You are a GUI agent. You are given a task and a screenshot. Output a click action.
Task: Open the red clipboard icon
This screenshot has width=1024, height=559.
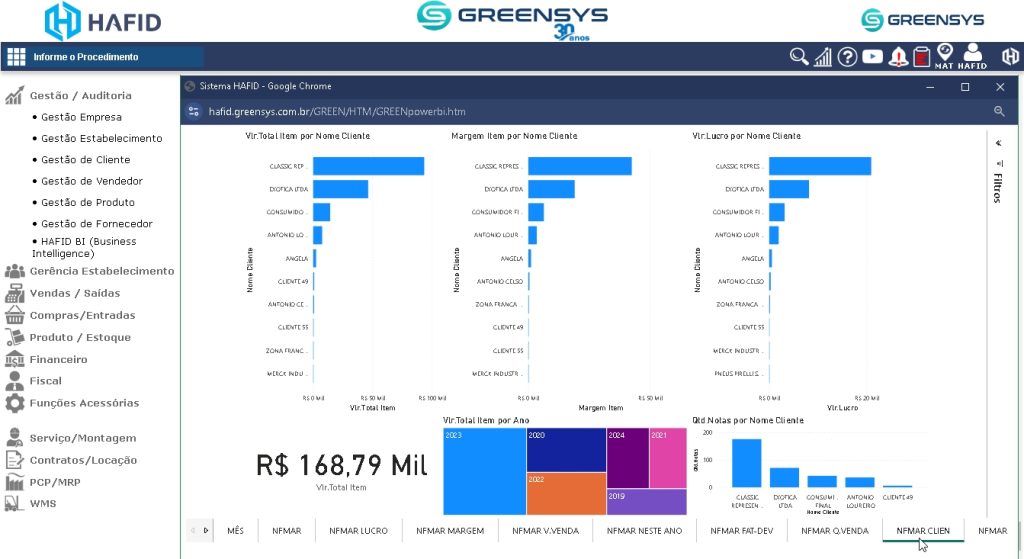click(921, 57)
